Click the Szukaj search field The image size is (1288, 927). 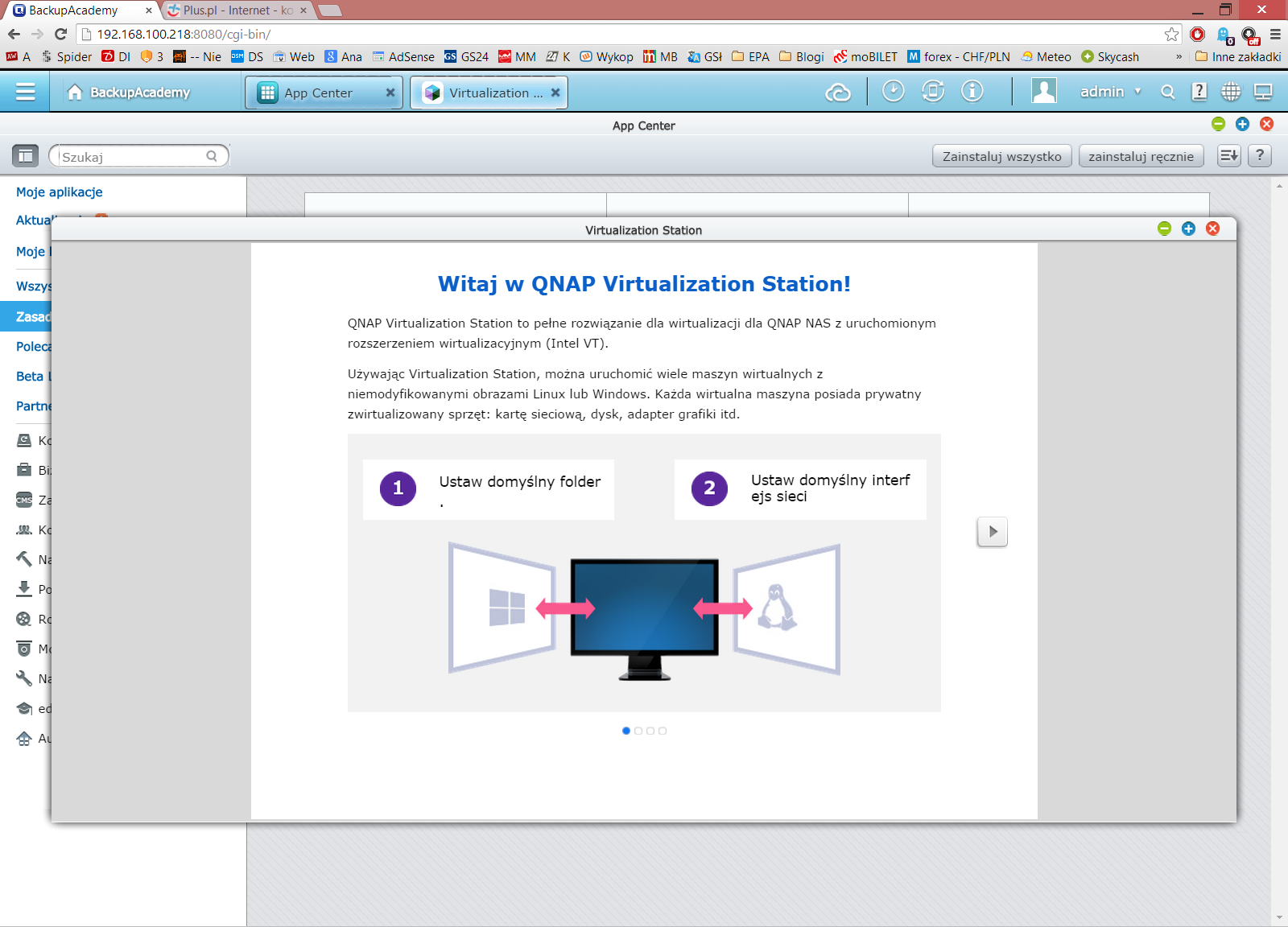[x=138, y=156]
